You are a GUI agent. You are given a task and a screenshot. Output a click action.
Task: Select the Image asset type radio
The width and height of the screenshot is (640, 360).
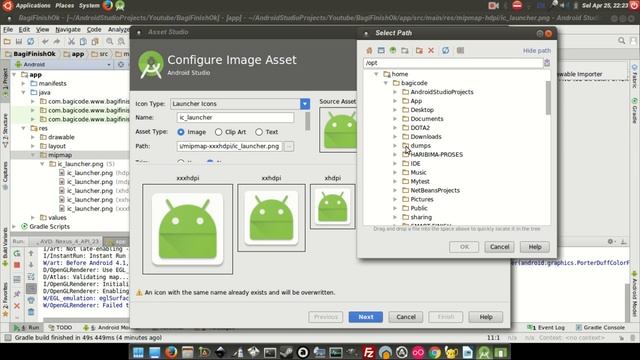(181, 132)
